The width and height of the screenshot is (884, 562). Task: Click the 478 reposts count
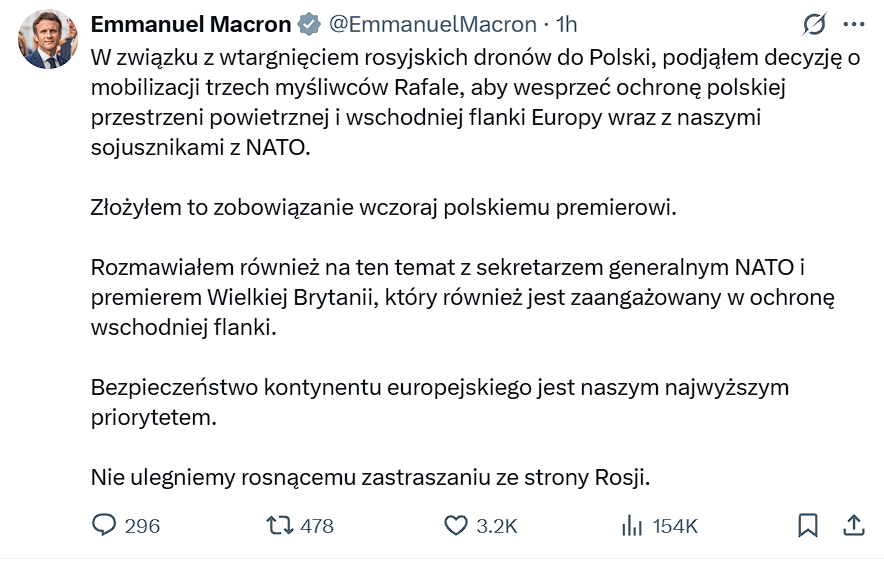pyautogui.click(x=316, y=526)
